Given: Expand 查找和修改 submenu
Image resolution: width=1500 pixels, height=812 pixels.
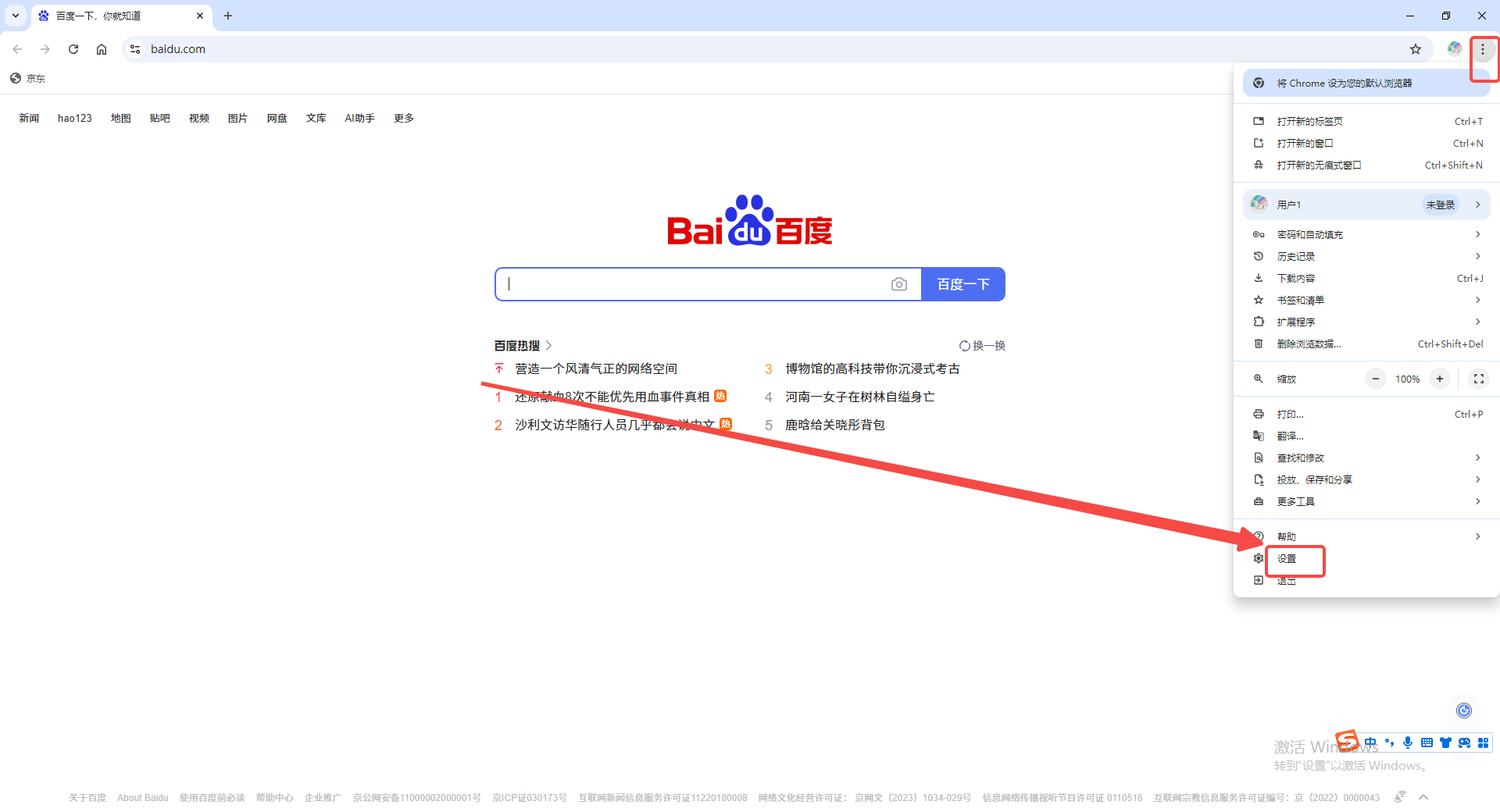Looking at the screenshot, I should pyautogui.click(x=1366, y=458).
